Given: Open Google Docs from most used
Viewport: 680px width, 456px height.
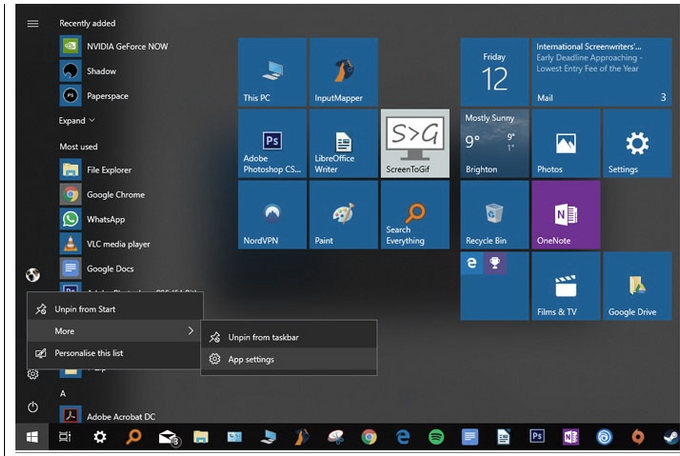Looking at the screenshot, I should point(97,269).
